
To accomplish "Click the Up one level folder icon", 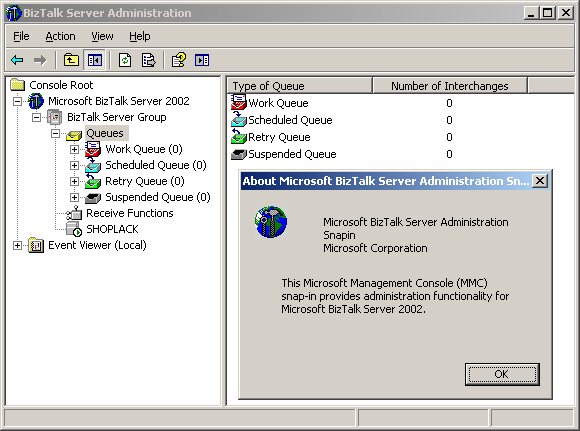I will pyautogui.click(x=71, y=60).
